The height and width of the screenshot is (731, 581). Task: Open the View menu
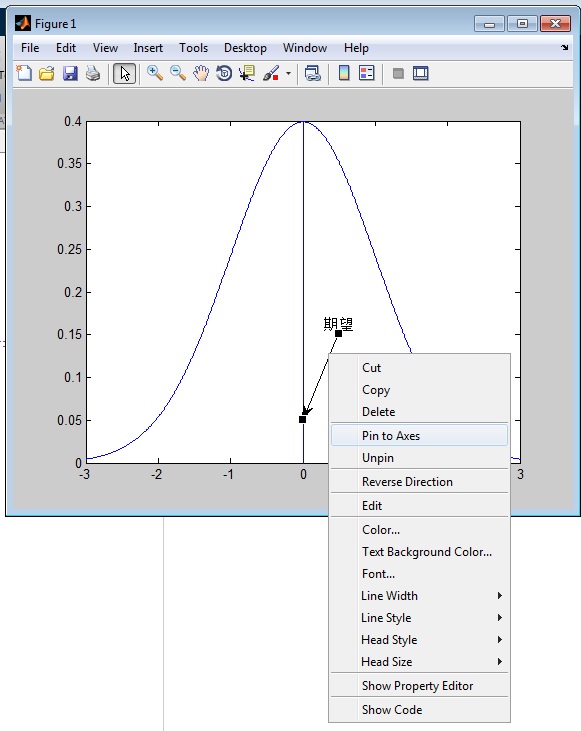point(105,48)
